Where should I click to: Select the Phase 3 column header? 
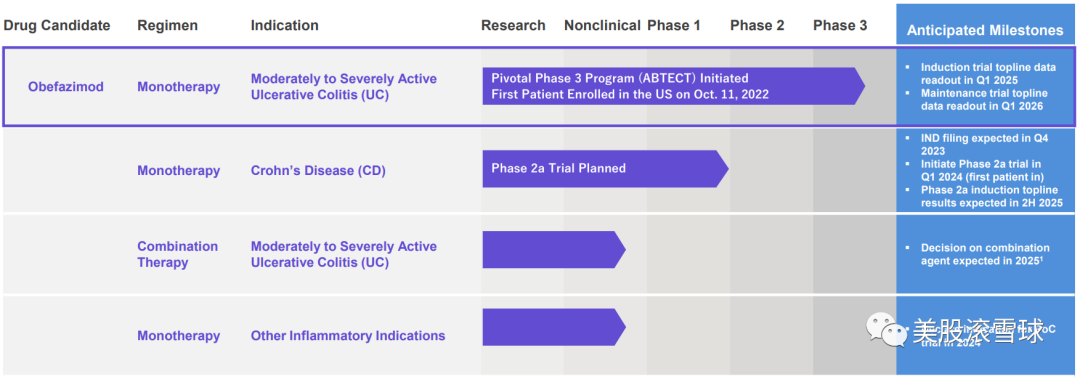[x=840, y=25]
